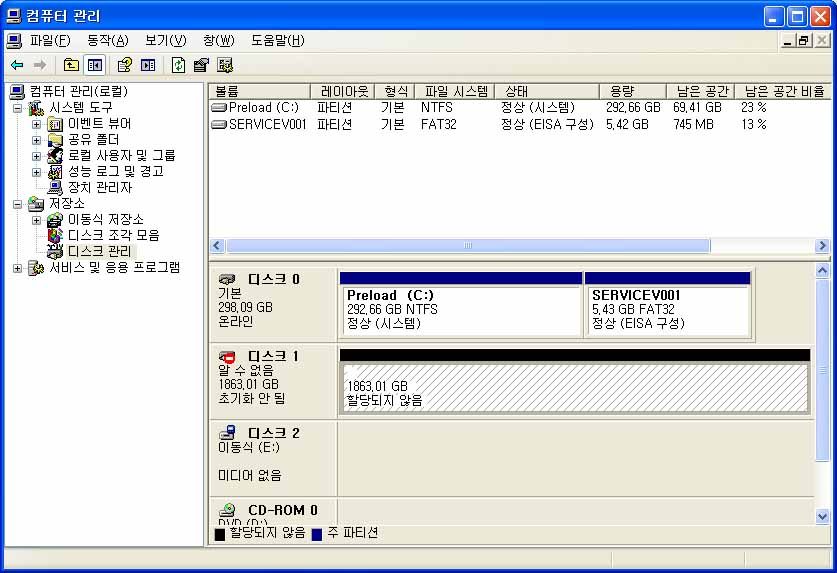Click the 디스크 2 removable drive icon
The height and width of the screenshot is (573, 837).
(x=227, y=432)
